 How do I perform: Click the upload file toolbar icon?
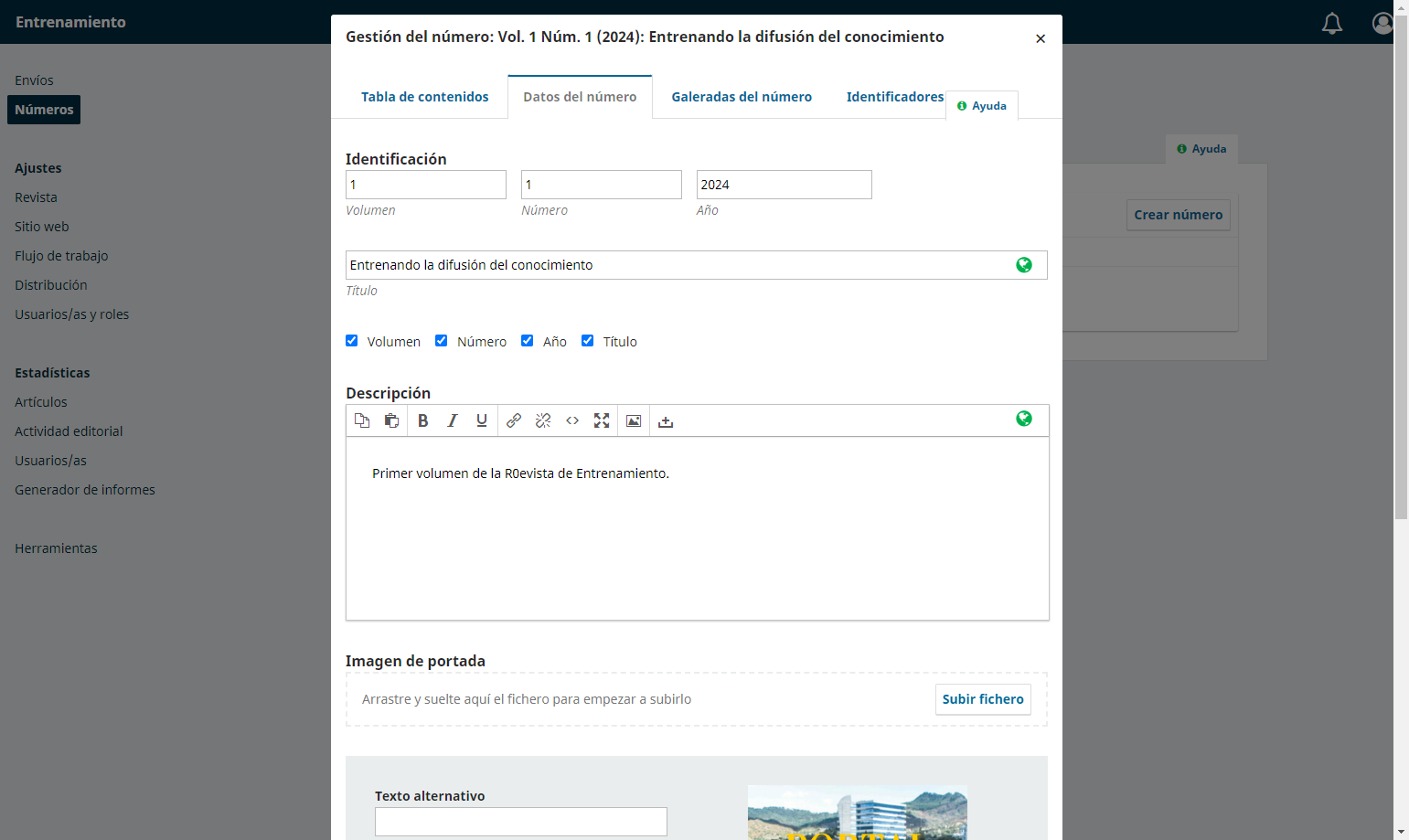click(666, 420)
